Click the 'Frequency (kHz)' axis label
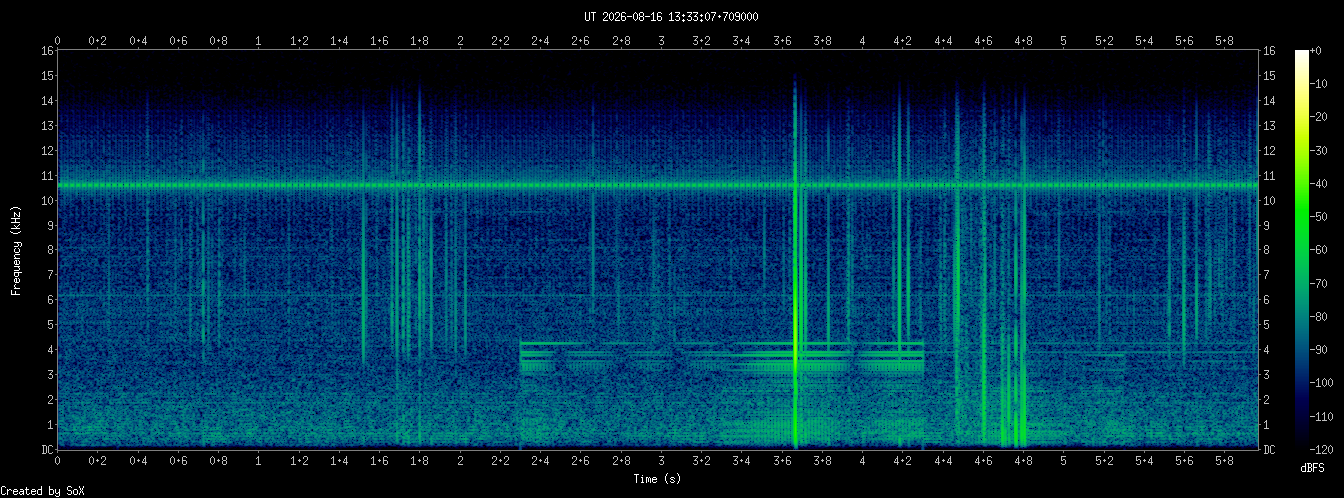This screenshot has height=498, width=1344. tap(16, 249)
